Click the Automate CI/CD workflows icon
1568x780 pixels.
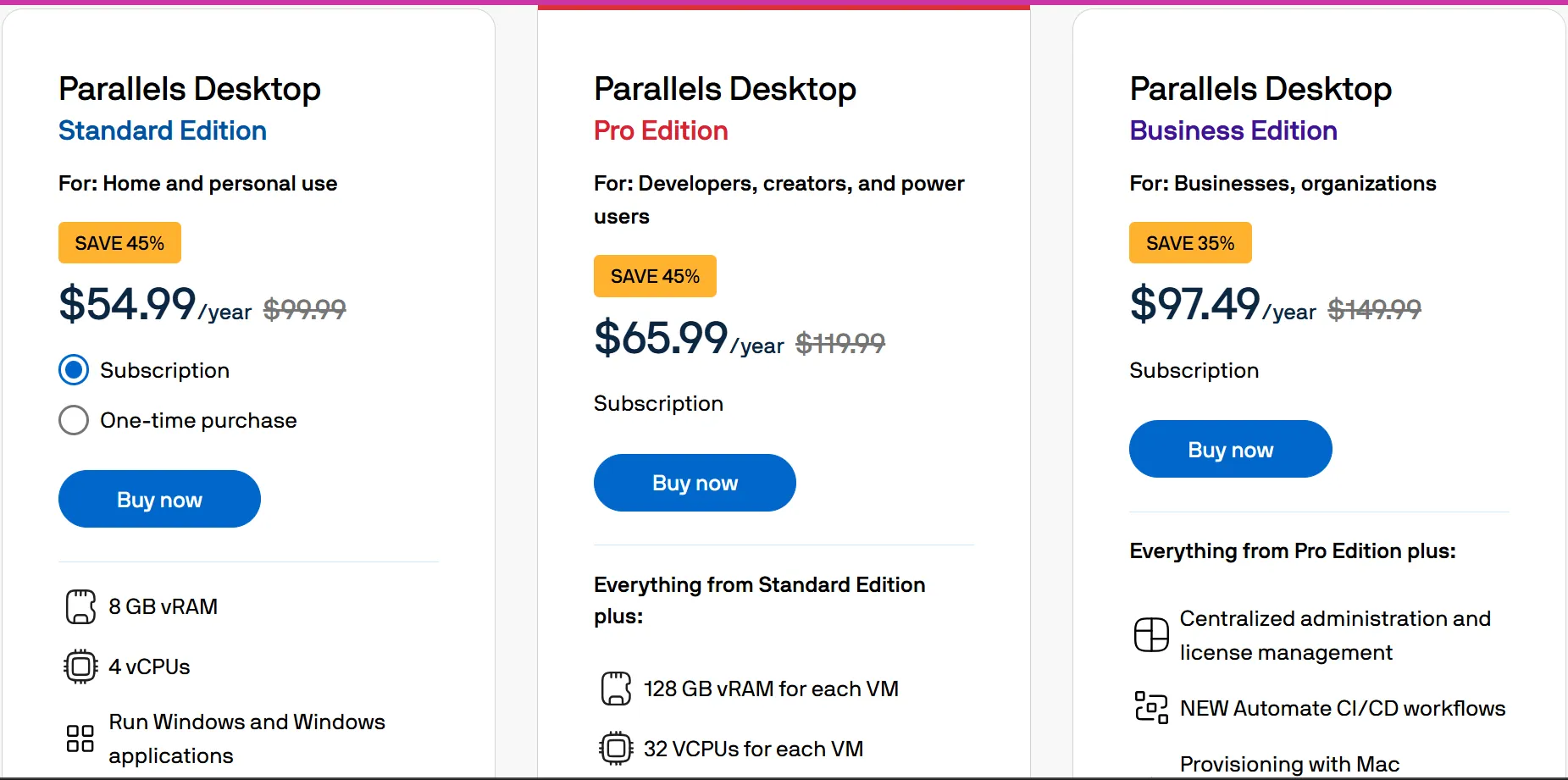click(x=1151, y=707)
